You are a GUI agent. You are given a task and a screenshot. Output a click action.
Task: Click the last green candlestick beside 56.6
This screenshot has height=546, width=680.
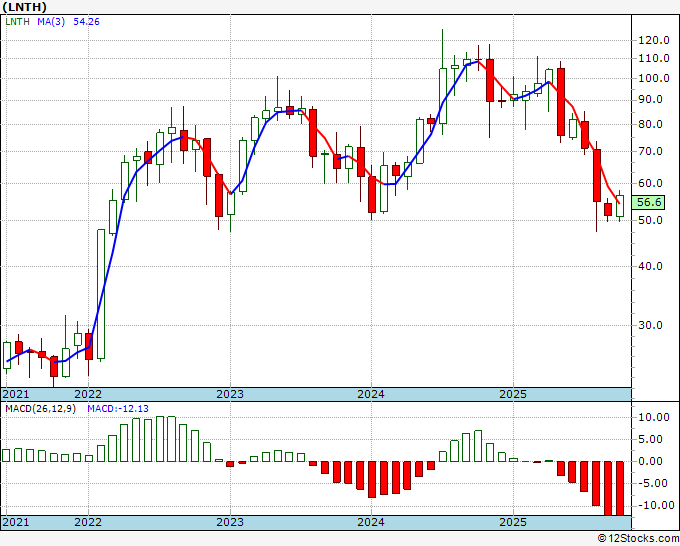click(x=620, y=206)
